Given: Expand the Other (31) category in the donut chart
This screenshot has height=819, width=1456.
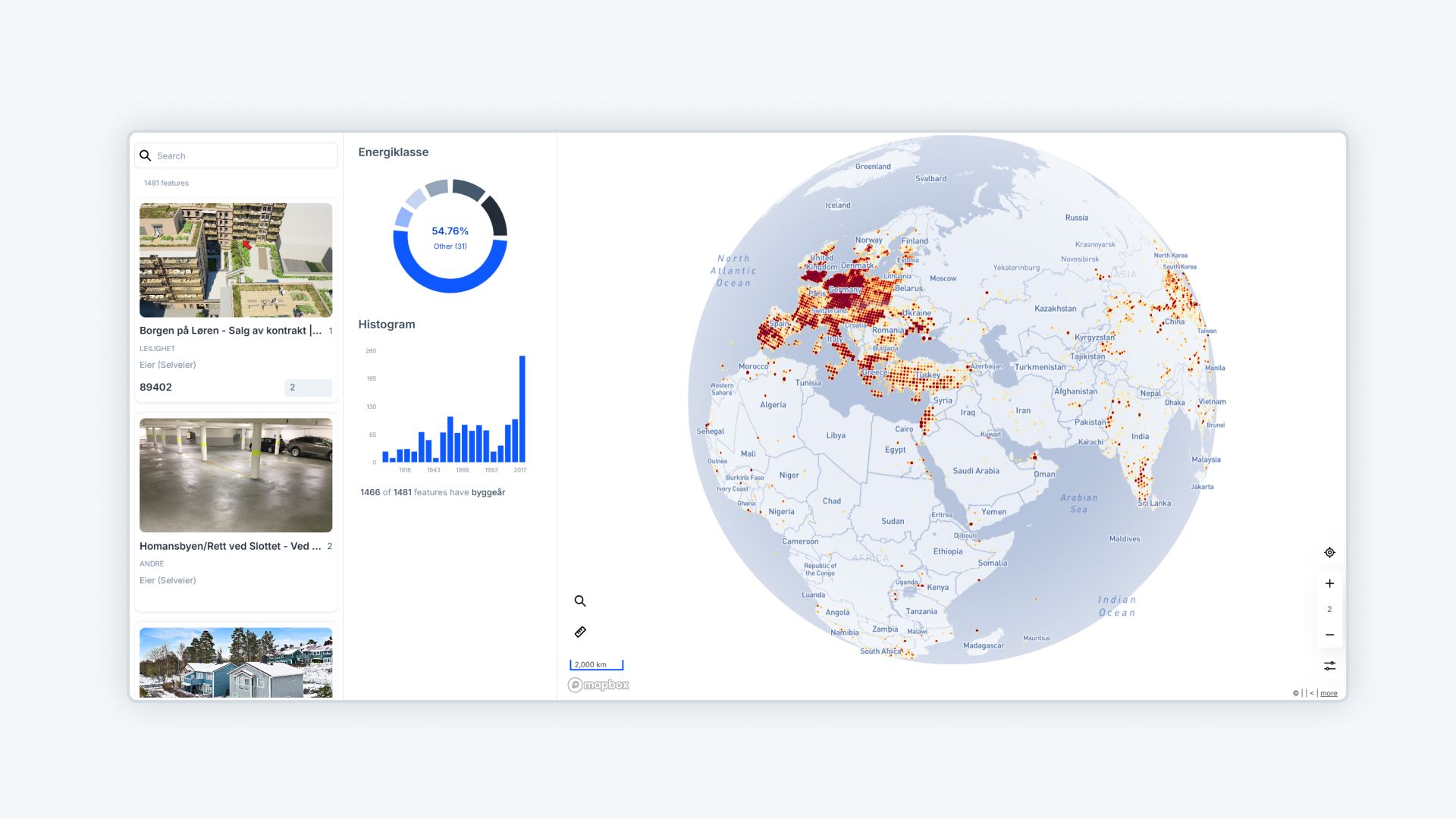Looking at the screenshot, I should [x=450, y=246].
